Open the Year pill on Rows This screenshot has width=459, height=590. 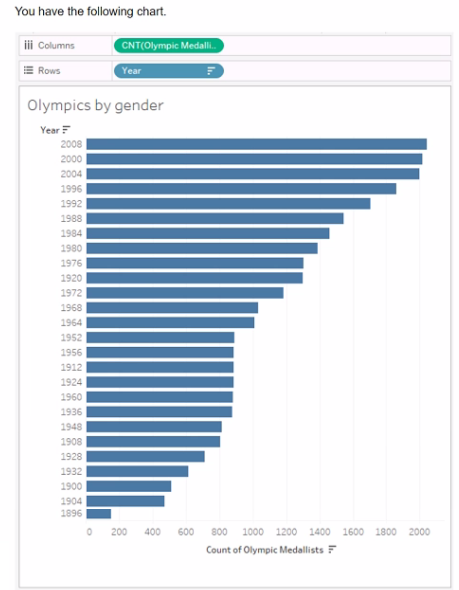click(169, 71)
